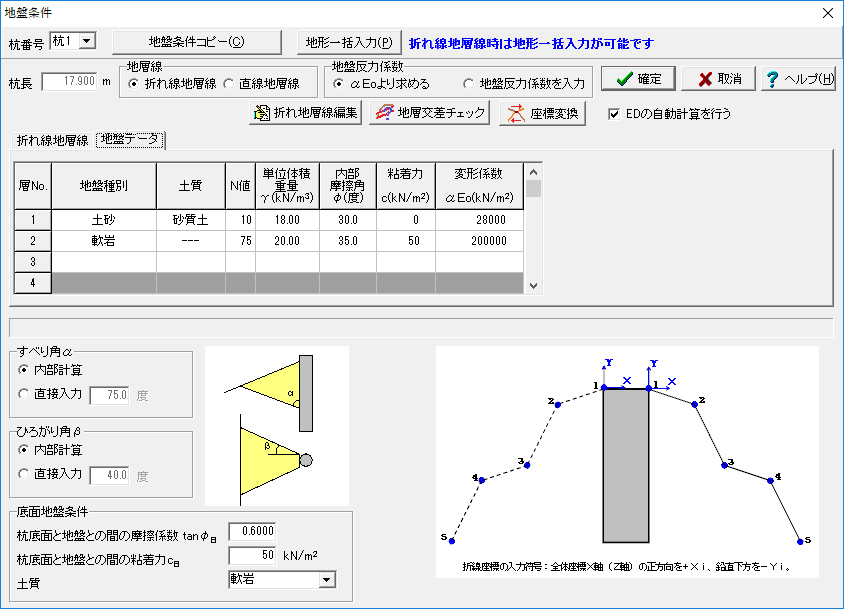The image size is (844, 609).
Task: Cancel with the 取消 red X button
Action: click(x=718, y=79)
